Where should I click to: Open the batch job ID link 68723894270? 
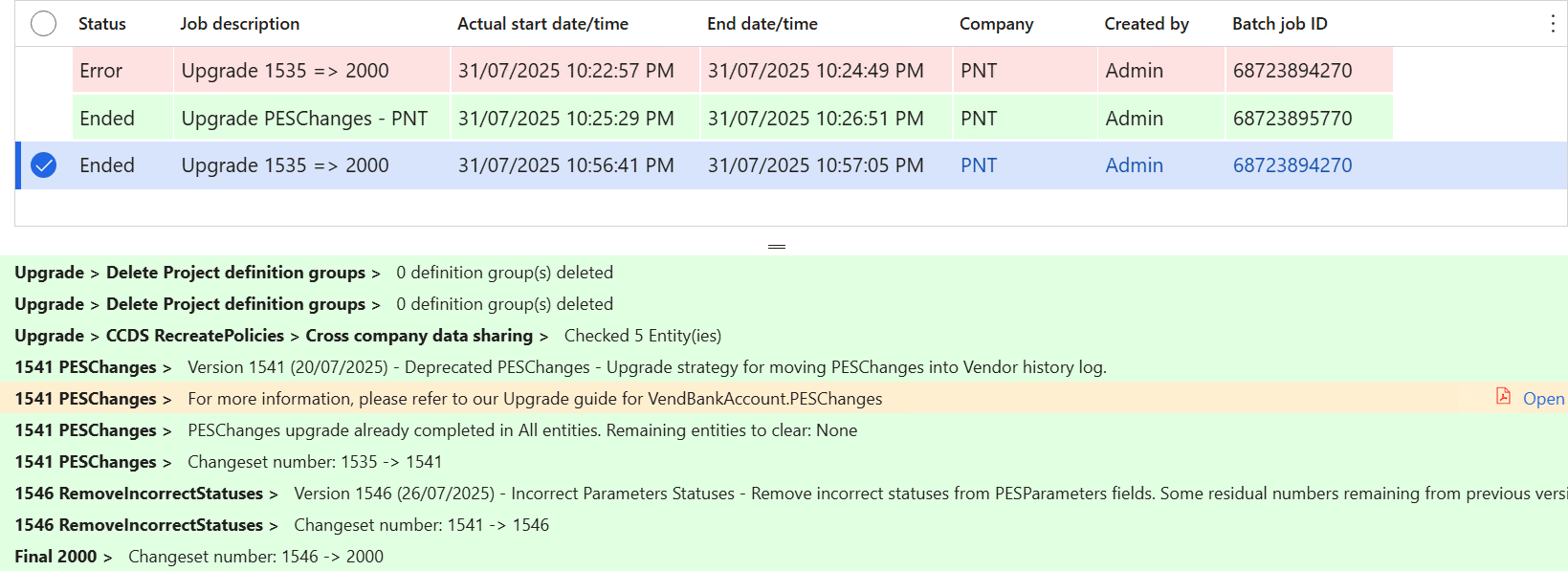tap(1292, 165)
